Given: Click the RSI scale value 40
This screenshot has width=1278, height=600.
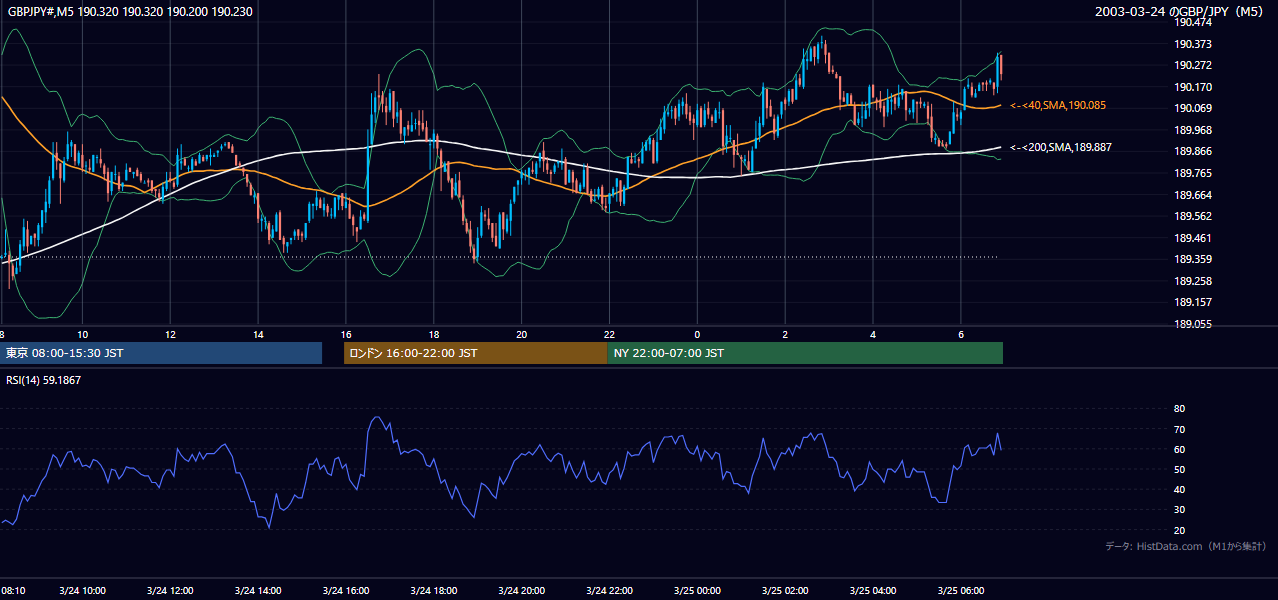Looking at the screenshot, I should tap(1179, 489).
